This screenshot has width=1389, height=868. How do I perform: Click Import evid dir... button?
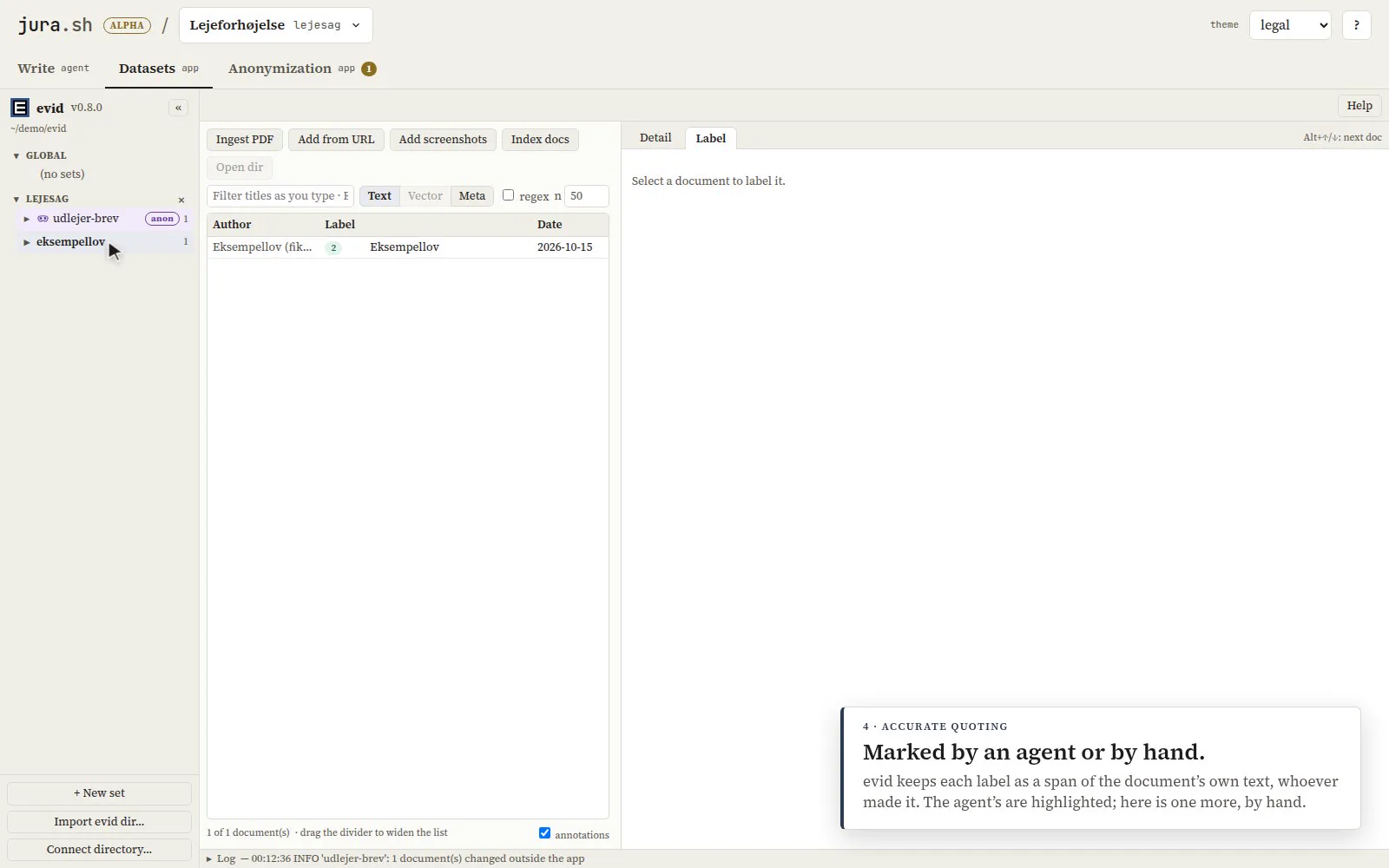(99, 821)
